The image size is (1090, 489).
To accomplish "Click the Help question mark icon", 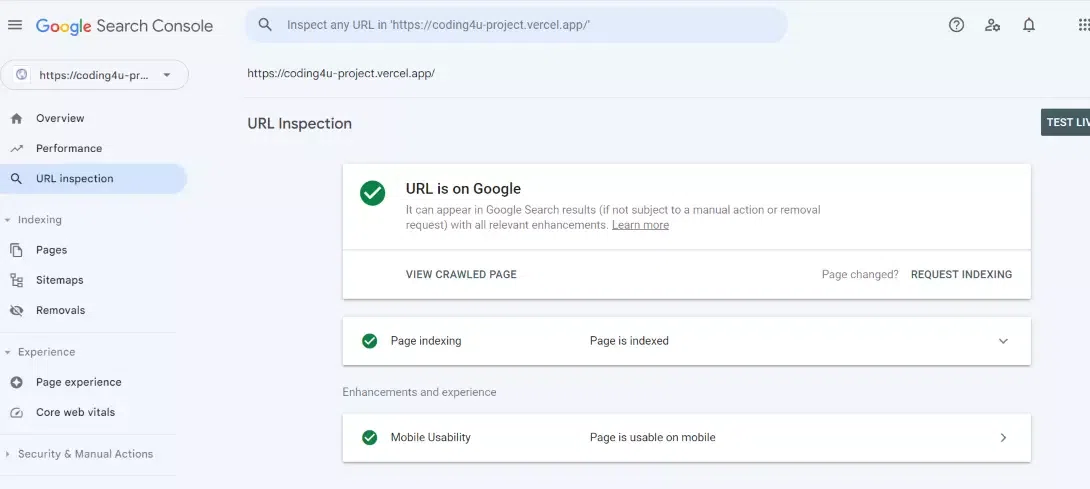I will 956,25.
